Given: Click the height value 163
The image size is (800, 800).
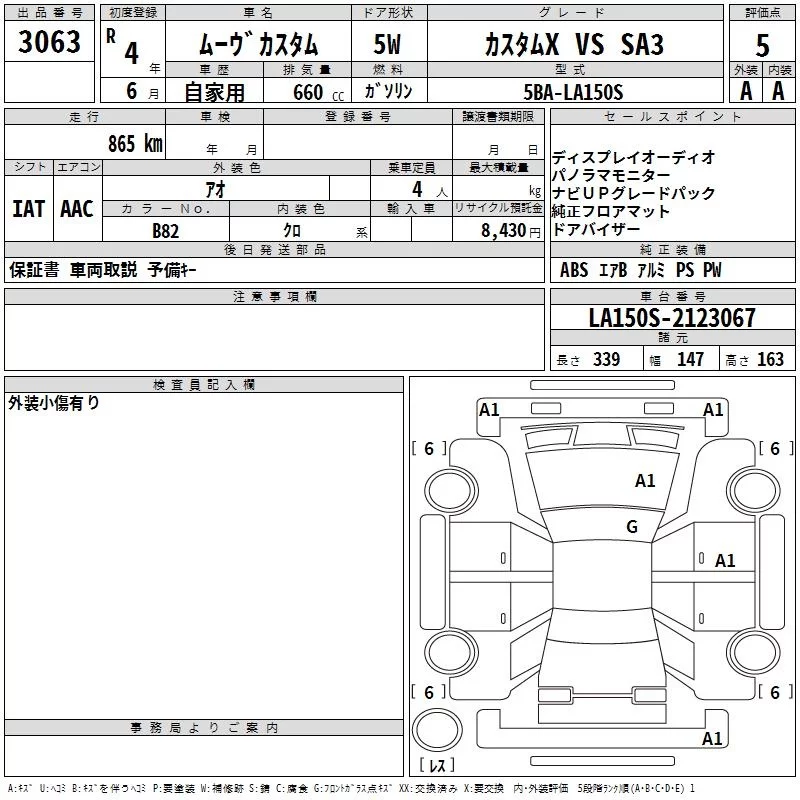Looking at the screenshot, I should pos(770,360).
